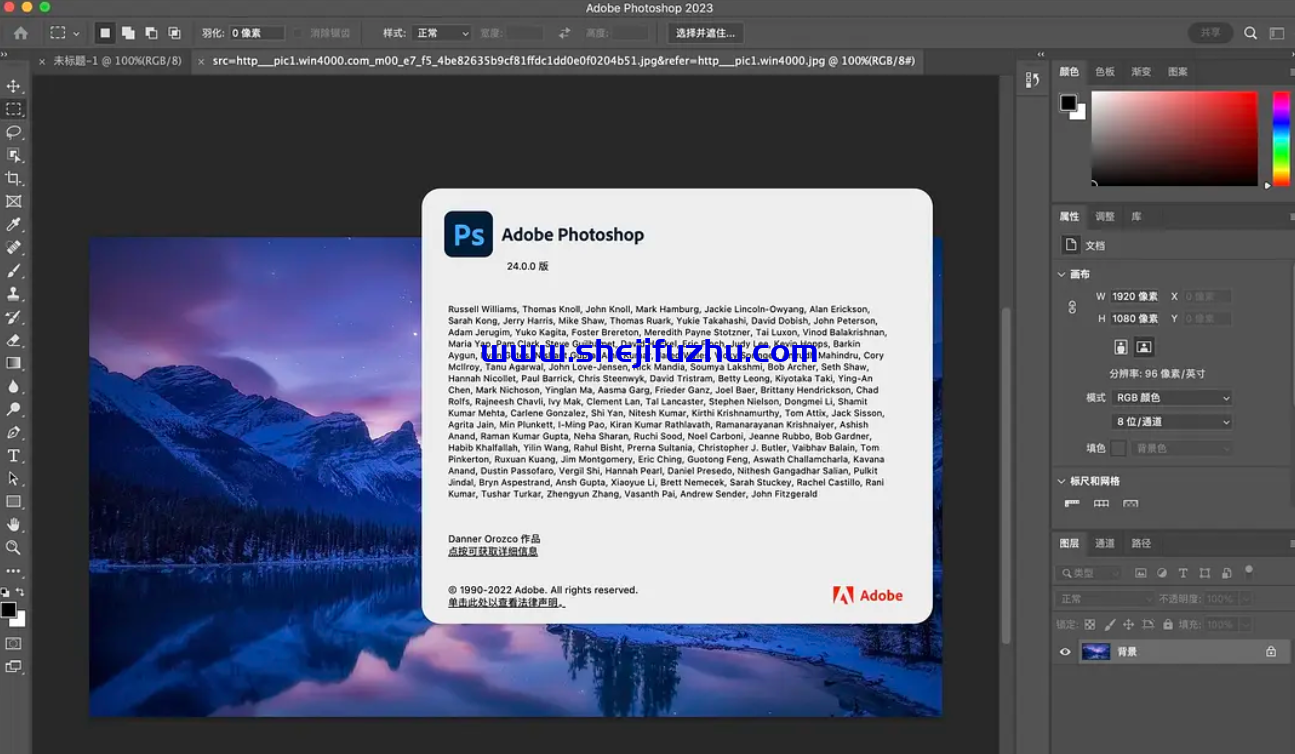Select the Path Selection tool
Viewport: 1295px width, 754px height.
click(x=14, y=478)
